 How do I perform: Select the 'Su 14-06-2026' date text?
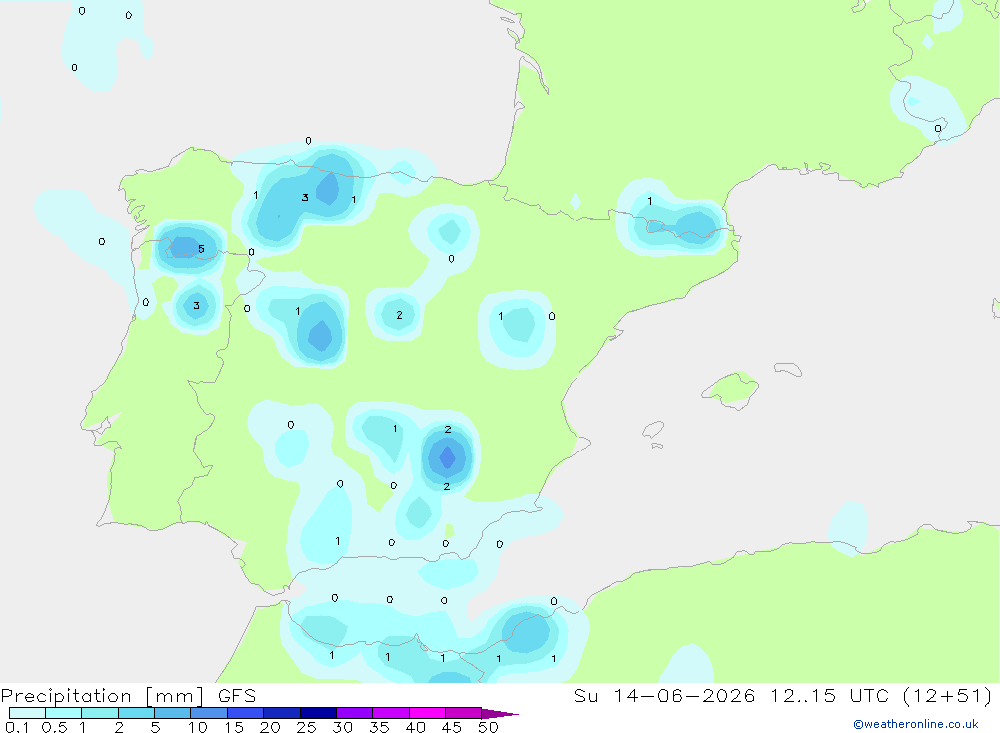(665, 695)
